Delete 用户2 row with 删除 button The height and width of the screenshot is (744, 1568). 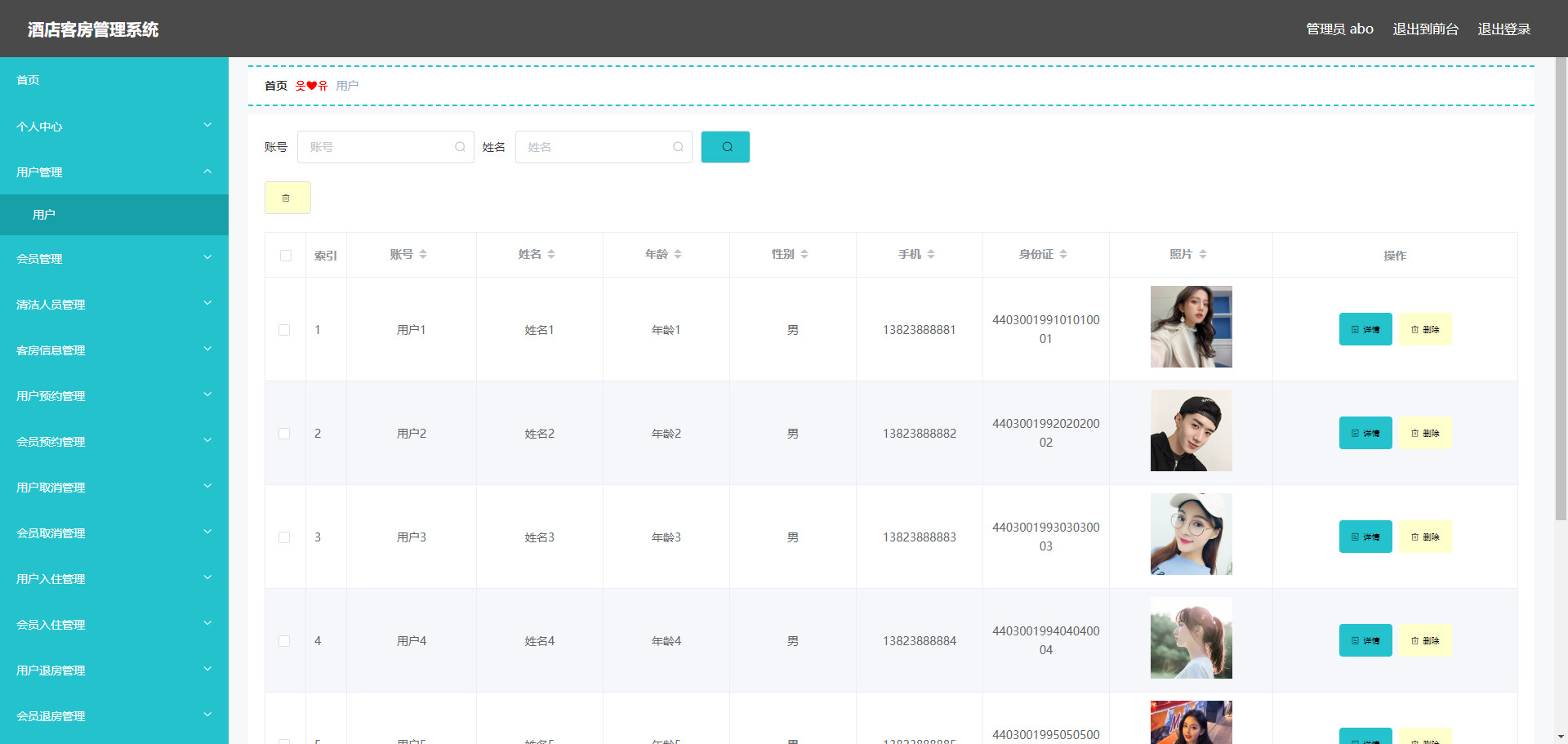tap(1425, 433)
